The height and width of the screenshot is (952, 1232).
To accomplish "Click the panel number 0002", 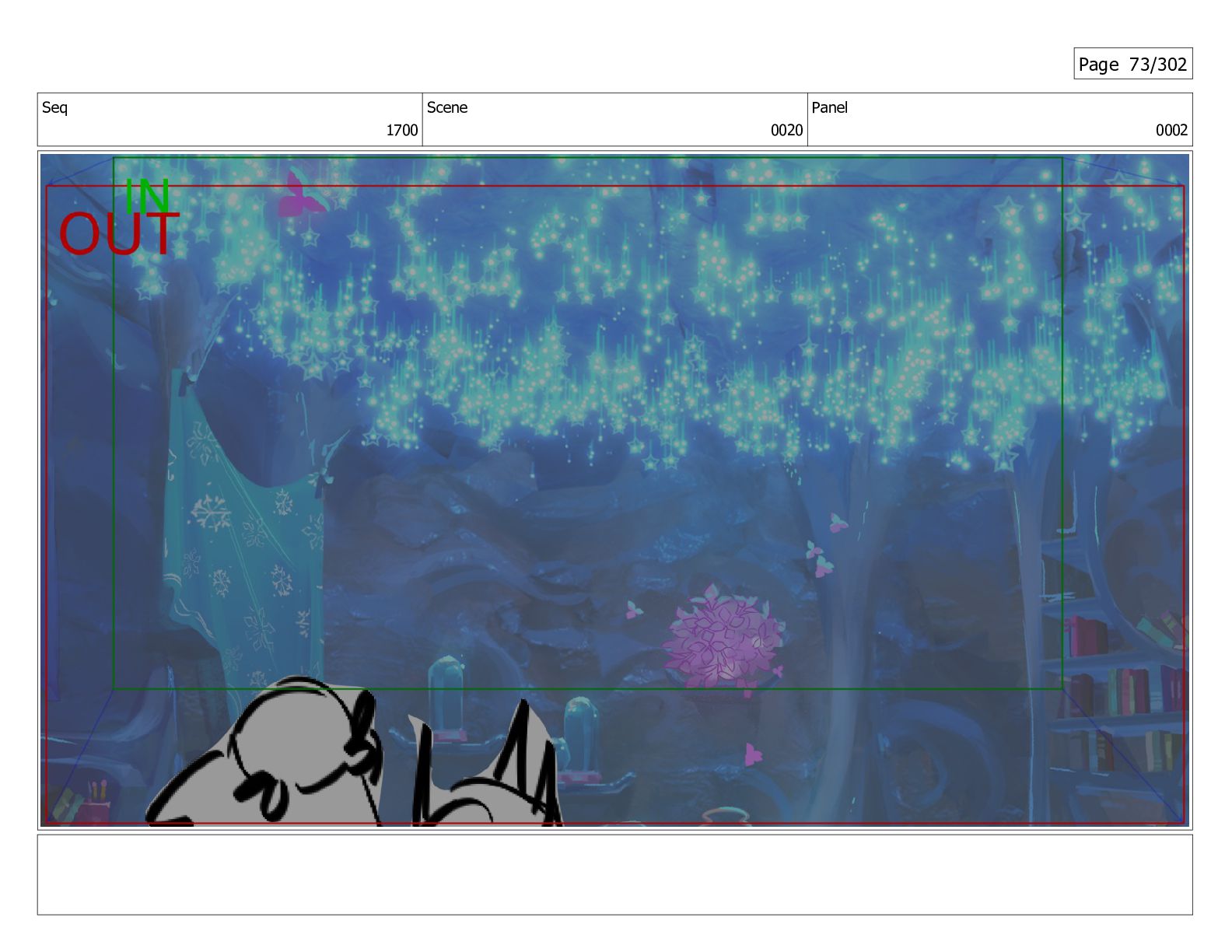I will (x=1171, y=130).
